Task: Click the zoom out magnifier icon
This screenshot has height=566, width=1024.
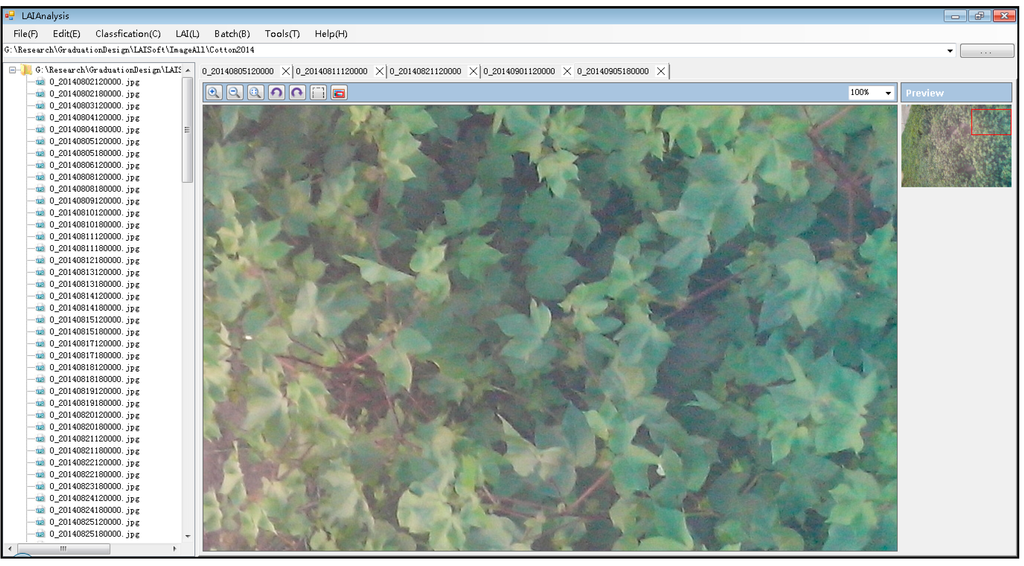Action: tap(235, 92)
